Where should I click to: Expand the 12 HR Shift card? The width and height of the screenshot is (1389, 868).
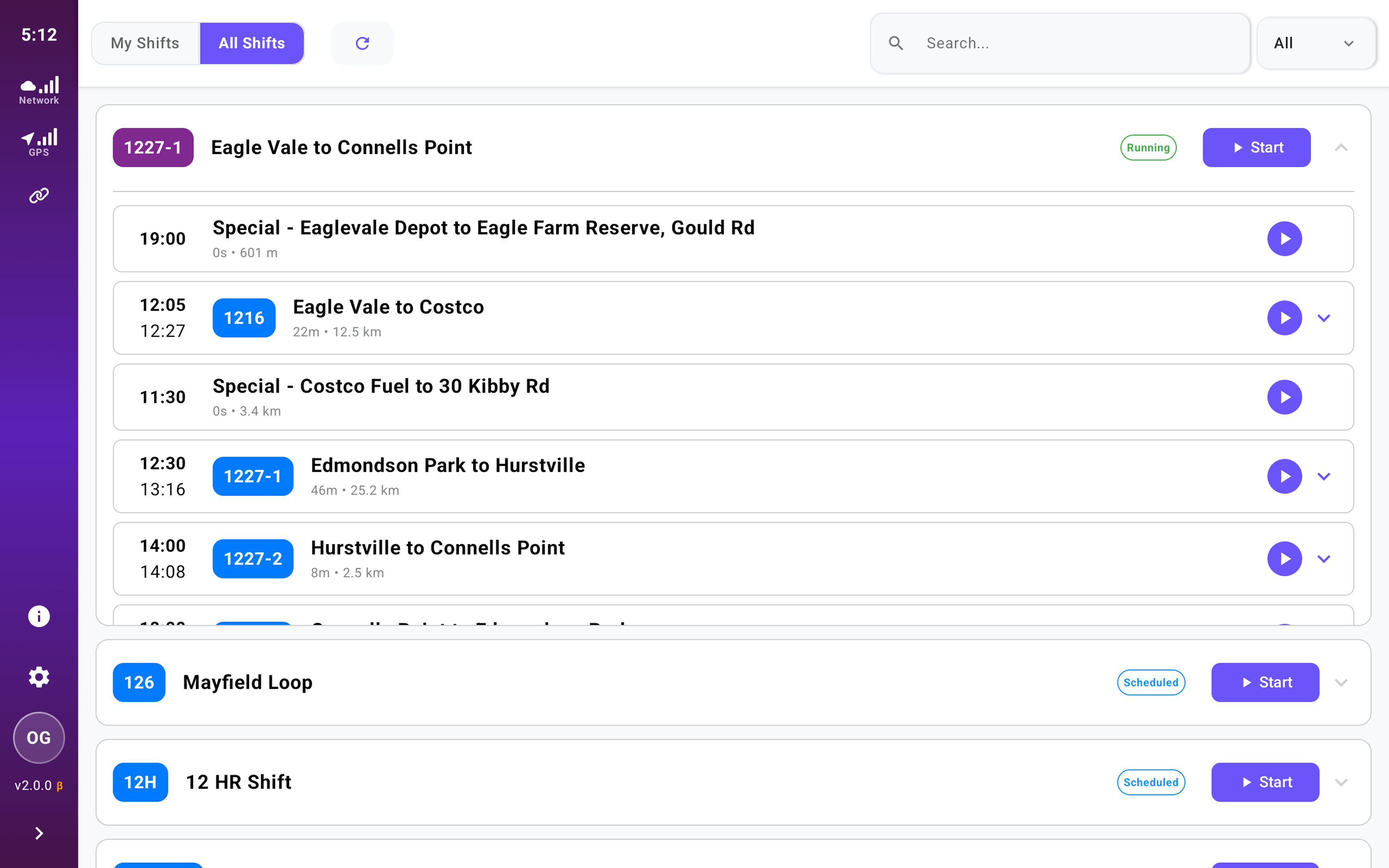tap(1341, 782)
